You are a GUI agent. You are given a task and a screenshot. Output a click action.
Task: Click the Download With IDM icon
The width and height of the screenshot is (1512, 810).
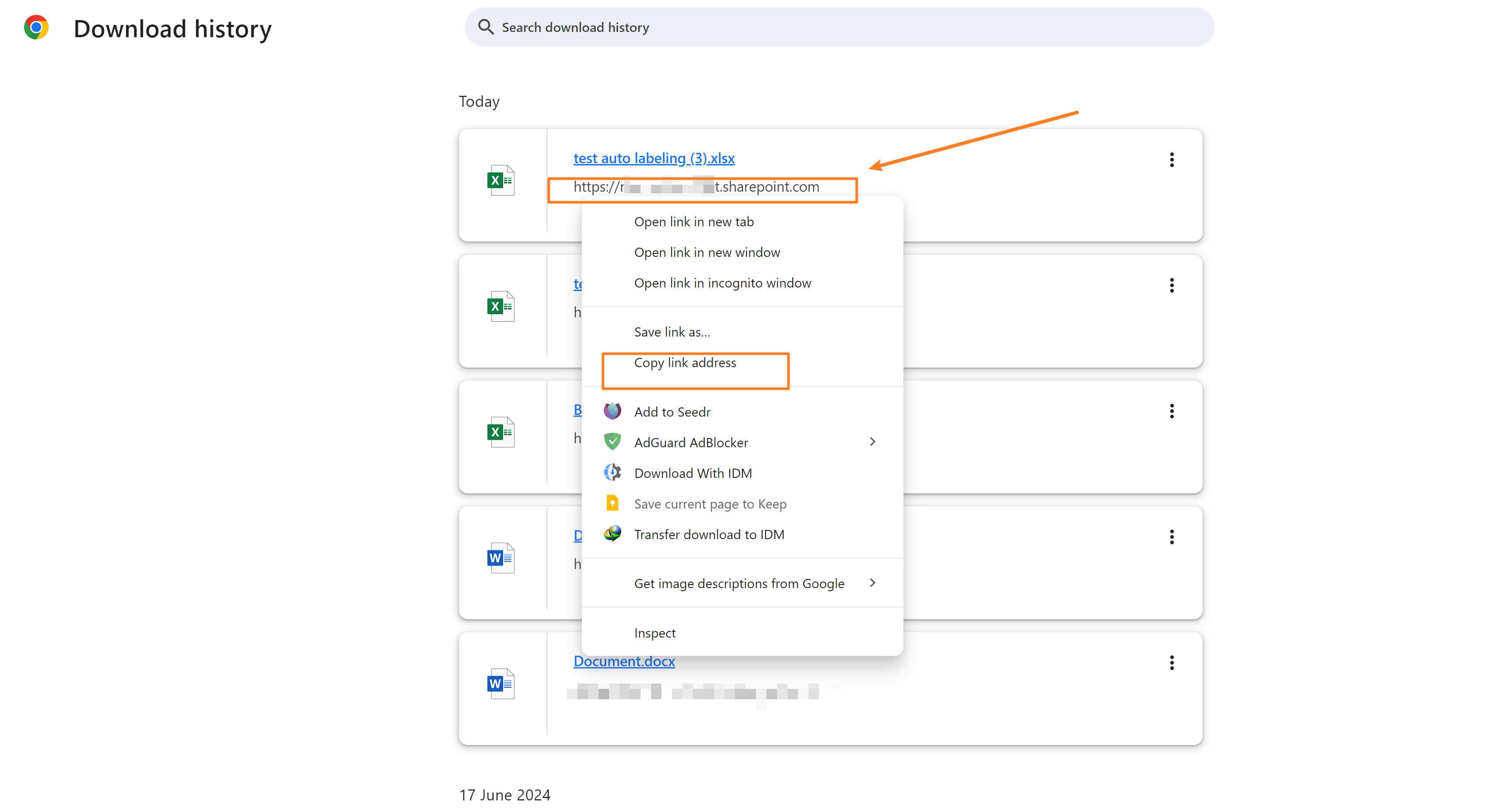click(612, 473)
